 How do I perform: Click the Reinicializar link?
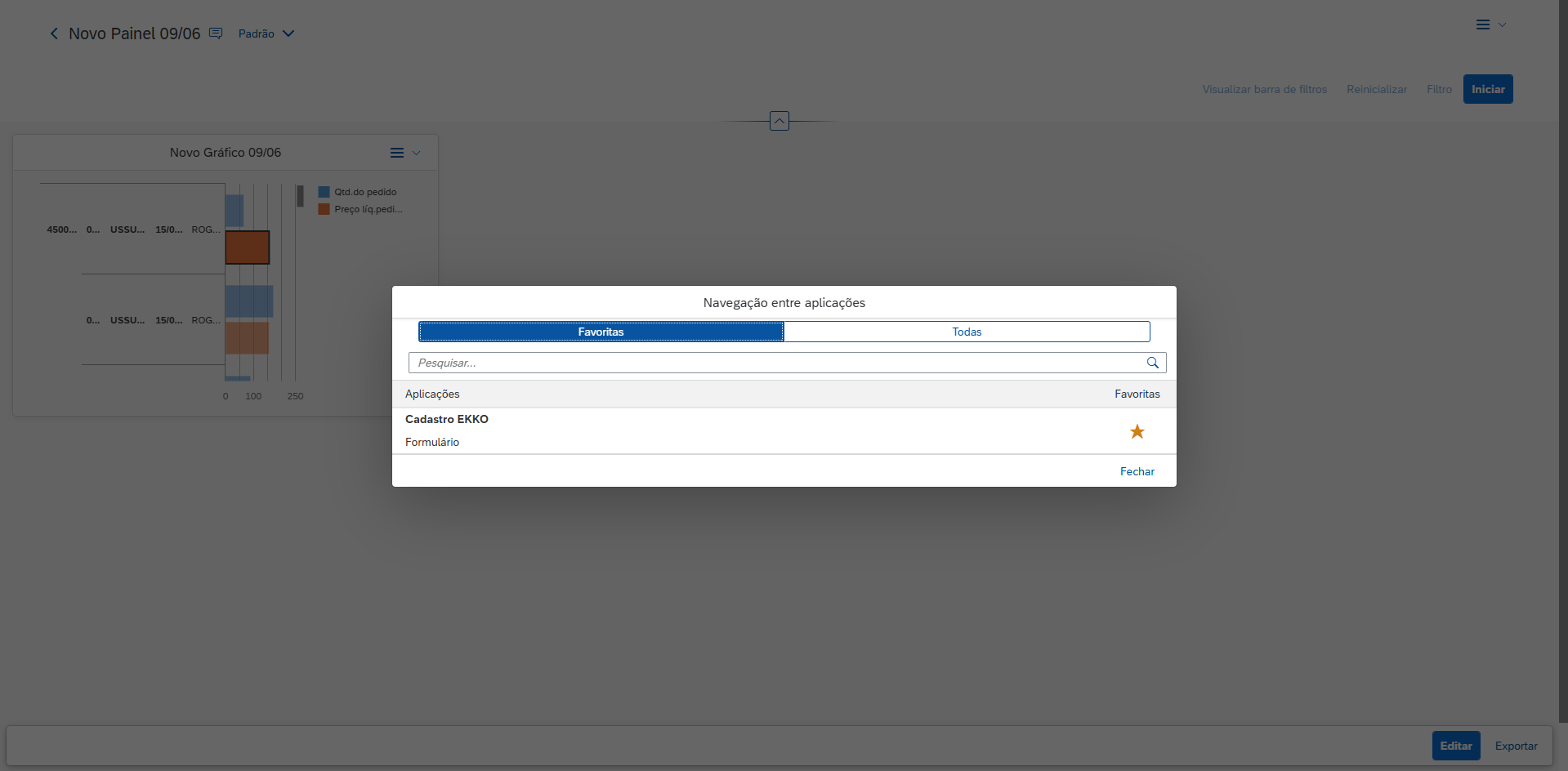pos(1377,89)
